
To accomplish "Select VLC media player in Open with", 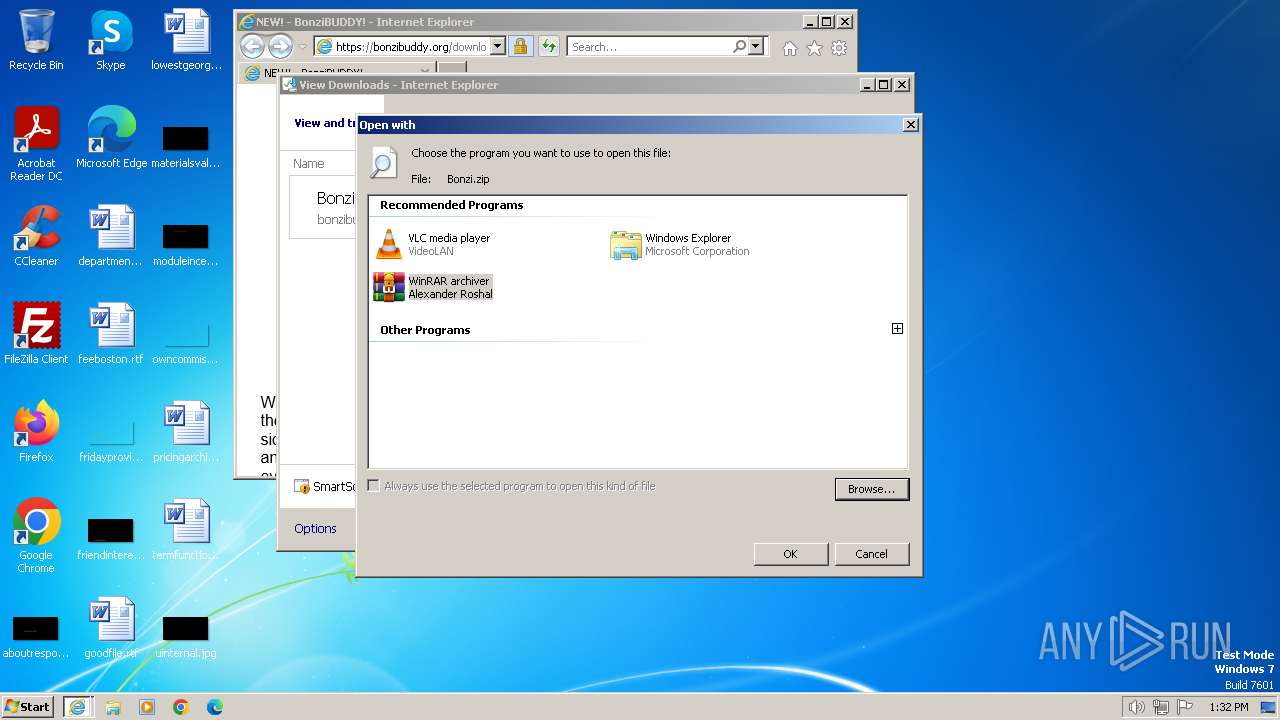I will click(x=433, y=244).
